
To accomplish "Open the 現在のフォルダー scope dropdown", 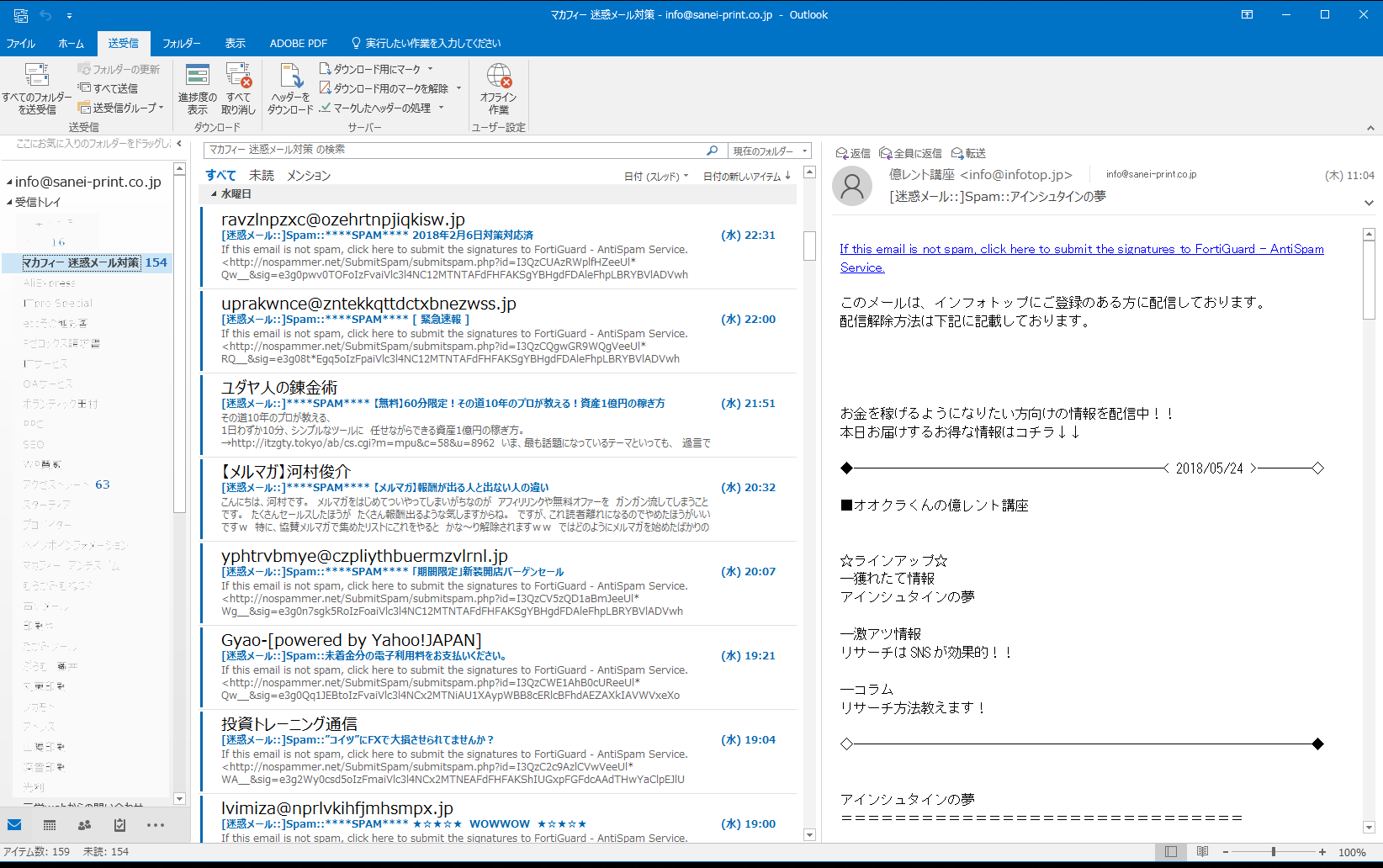I will [x=769, y=151].
